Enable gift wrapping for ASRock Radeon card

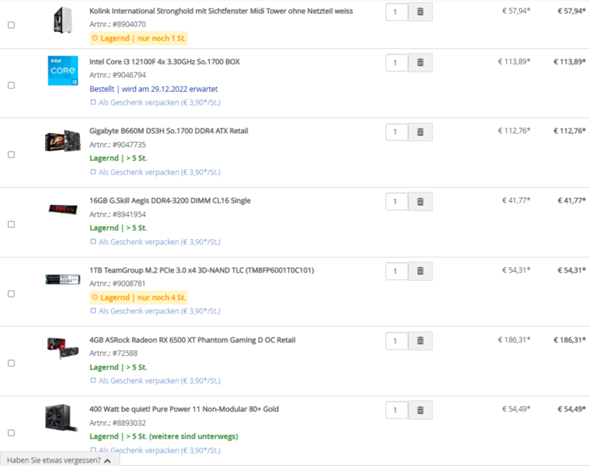(93, 380)
